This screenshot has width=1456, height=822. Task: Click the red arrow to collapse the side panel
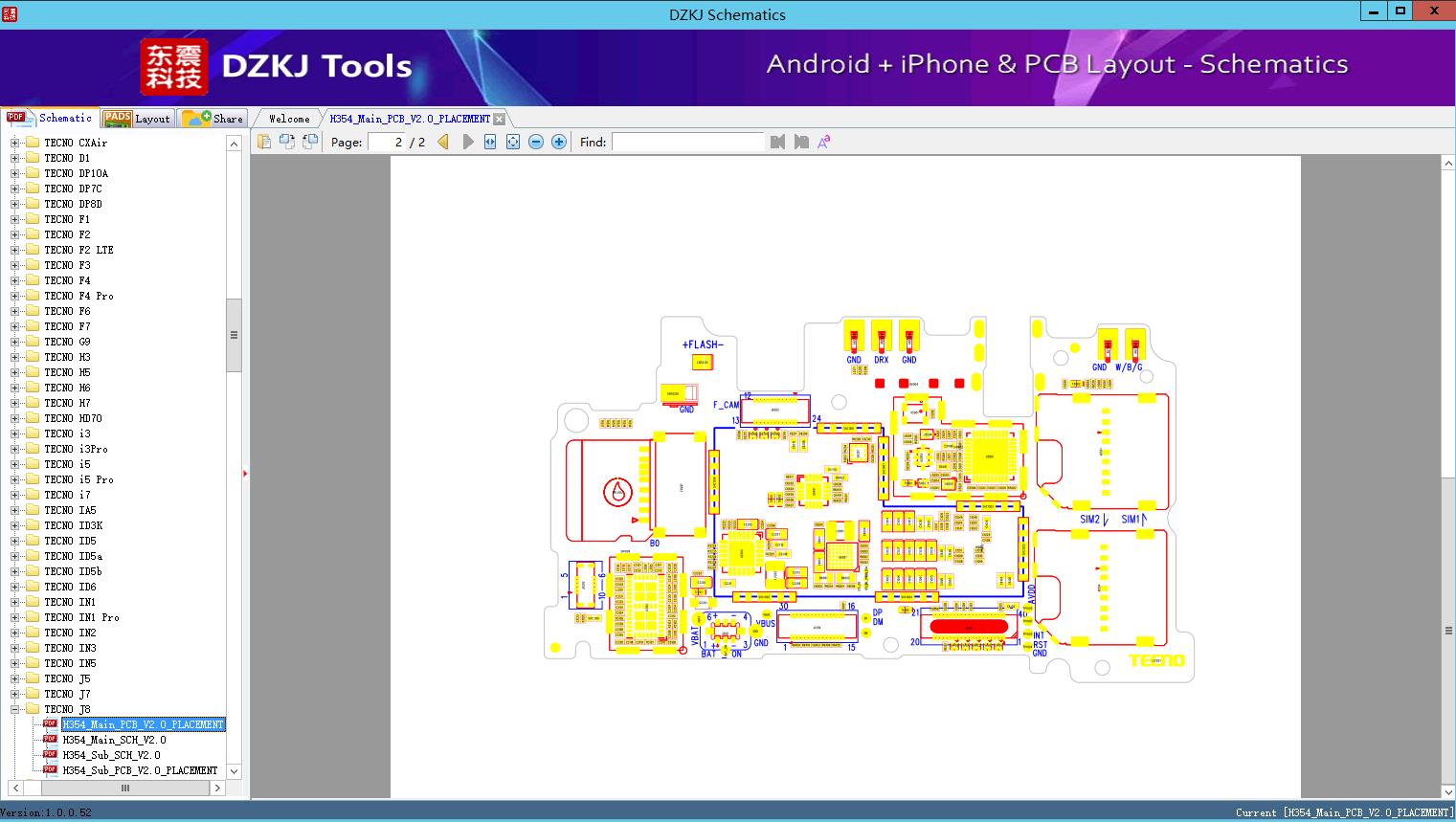245,474
